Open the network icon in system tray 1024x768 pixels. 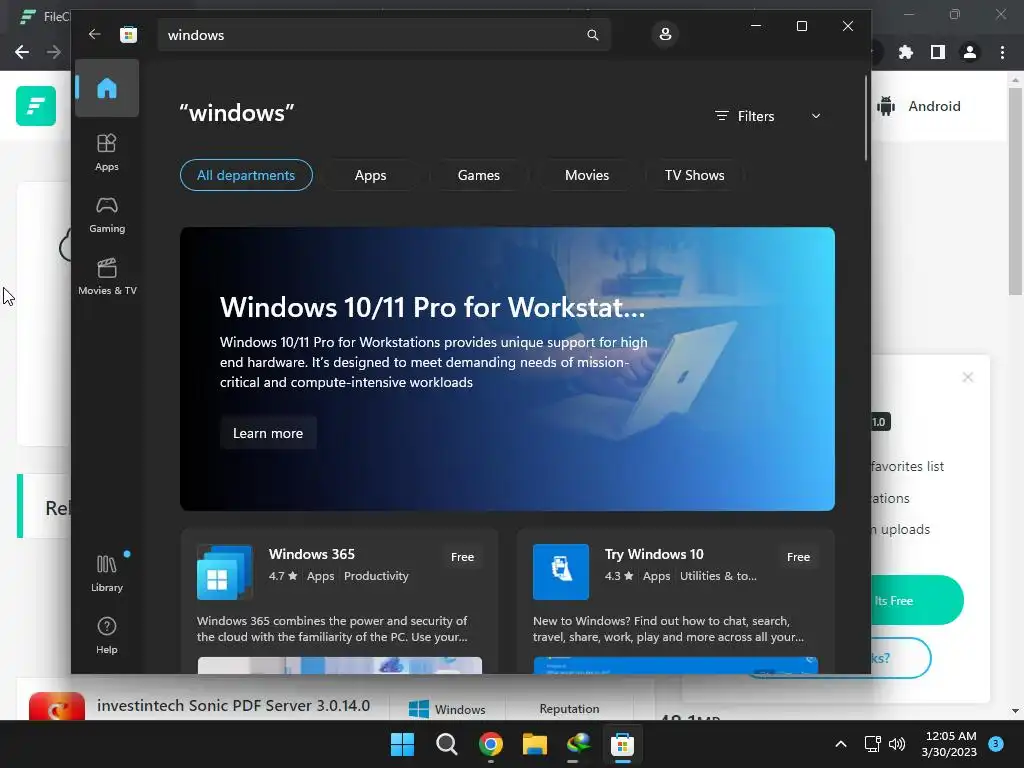pos(872,744)
